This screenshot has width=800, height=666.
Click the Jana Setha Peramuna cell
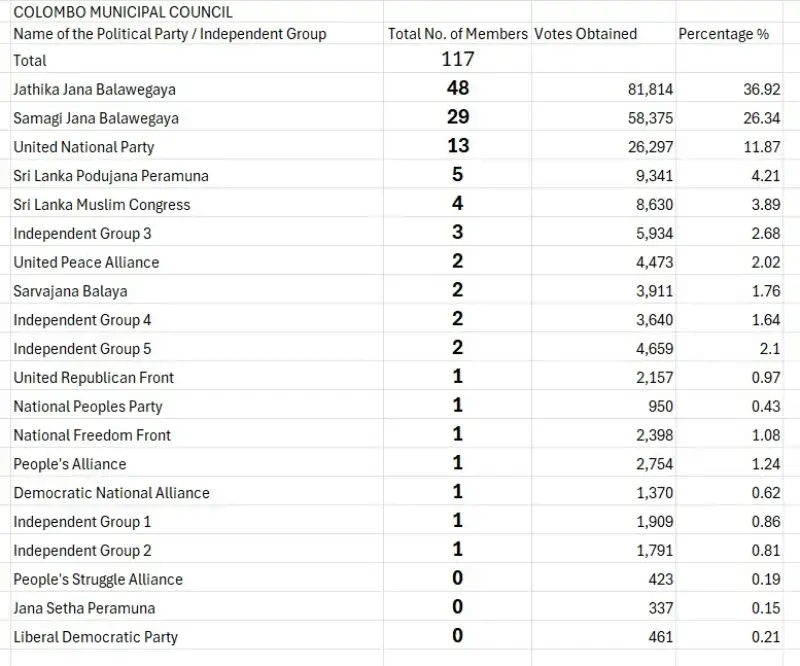pos(84,609)
